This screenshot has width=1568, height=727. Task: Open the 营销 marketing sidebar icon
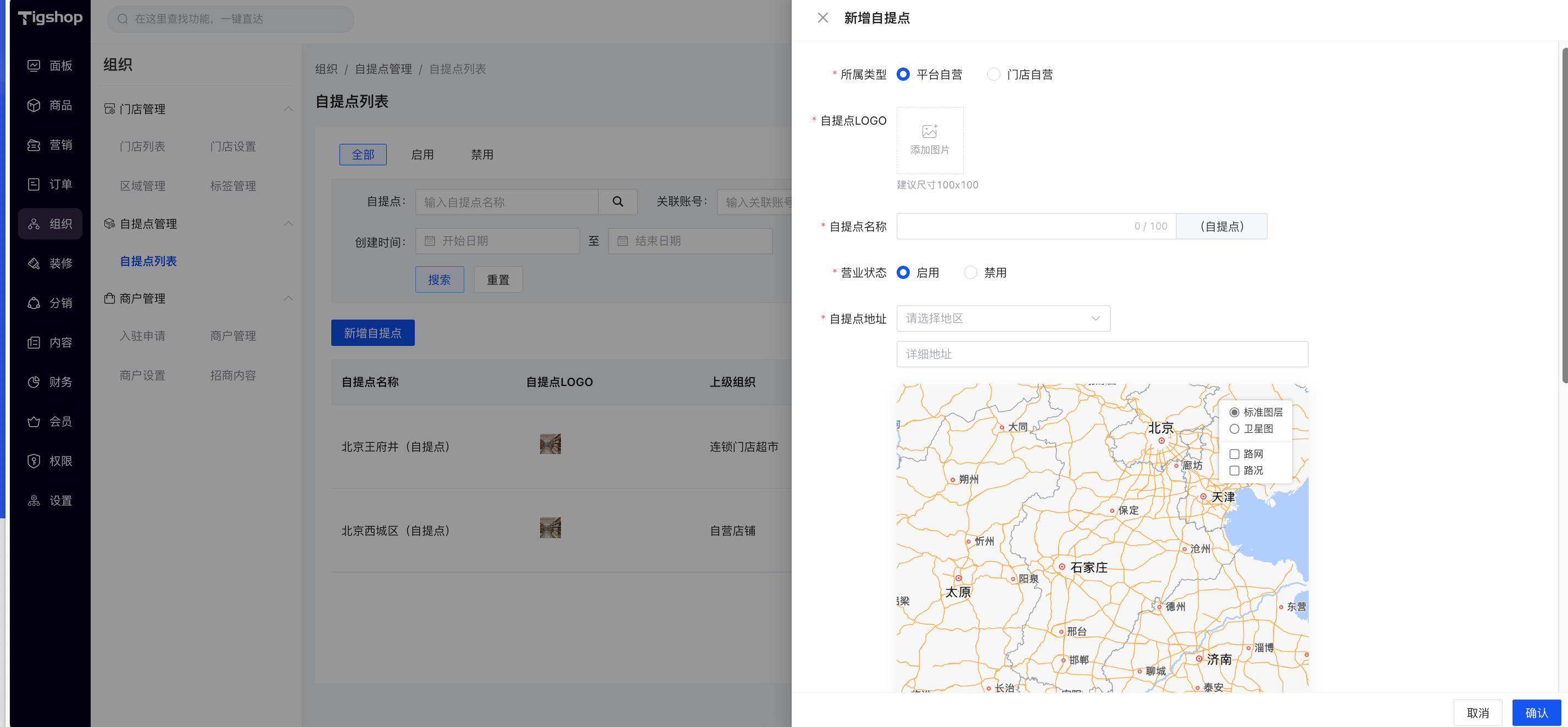(34, 144)
